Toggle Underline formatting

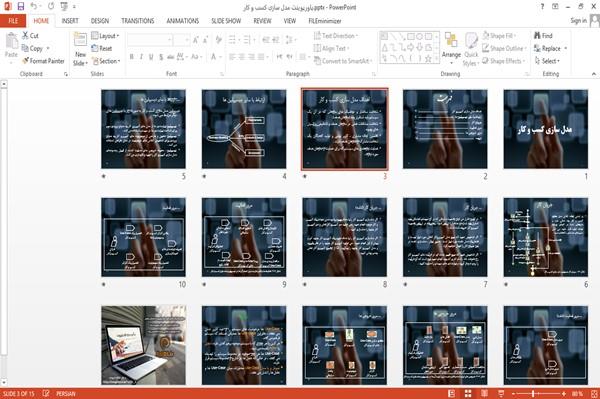tap(151, 57)
